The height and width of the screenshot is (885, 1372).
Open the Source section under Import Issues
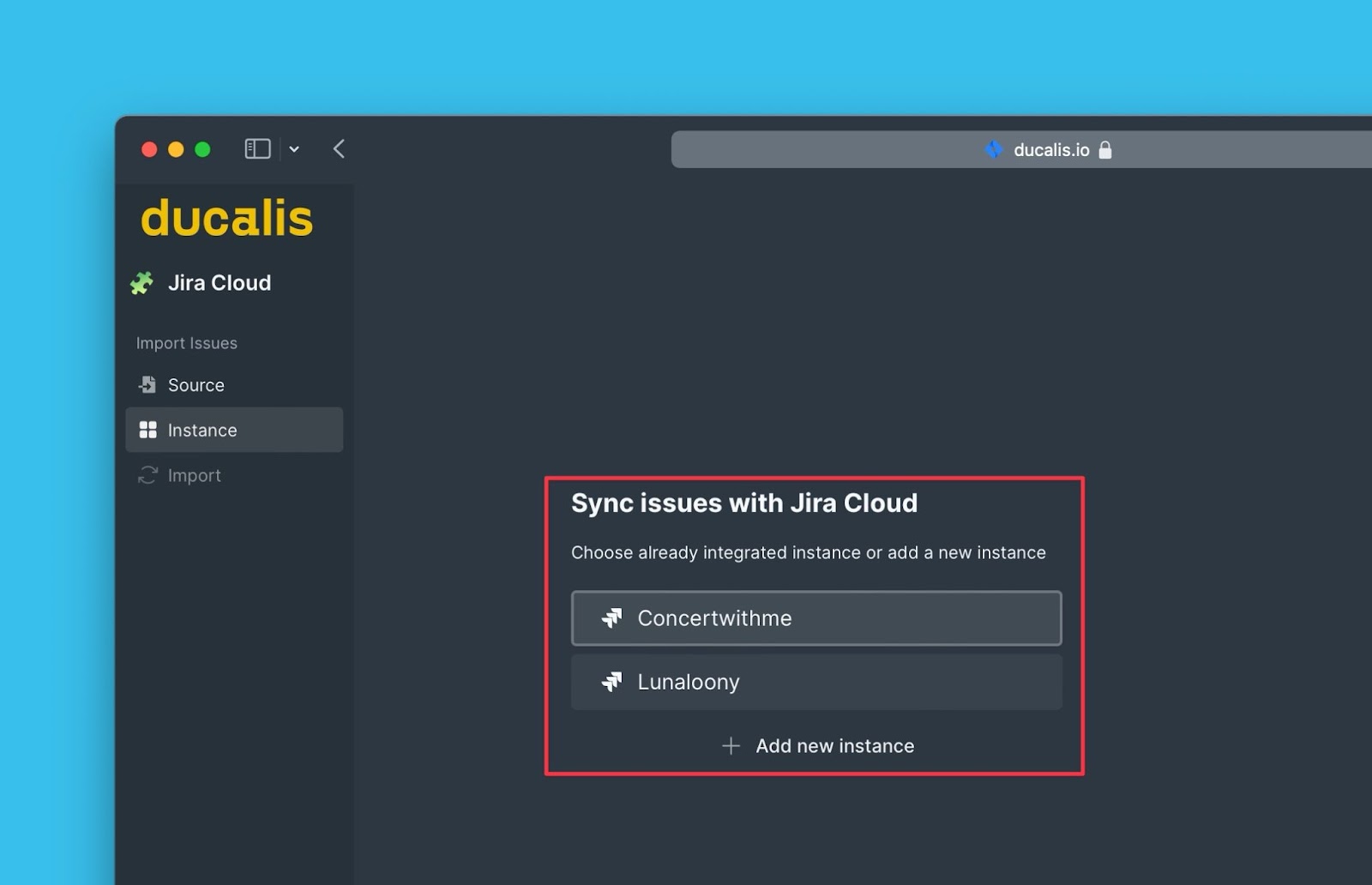click(x=196, y=385)
